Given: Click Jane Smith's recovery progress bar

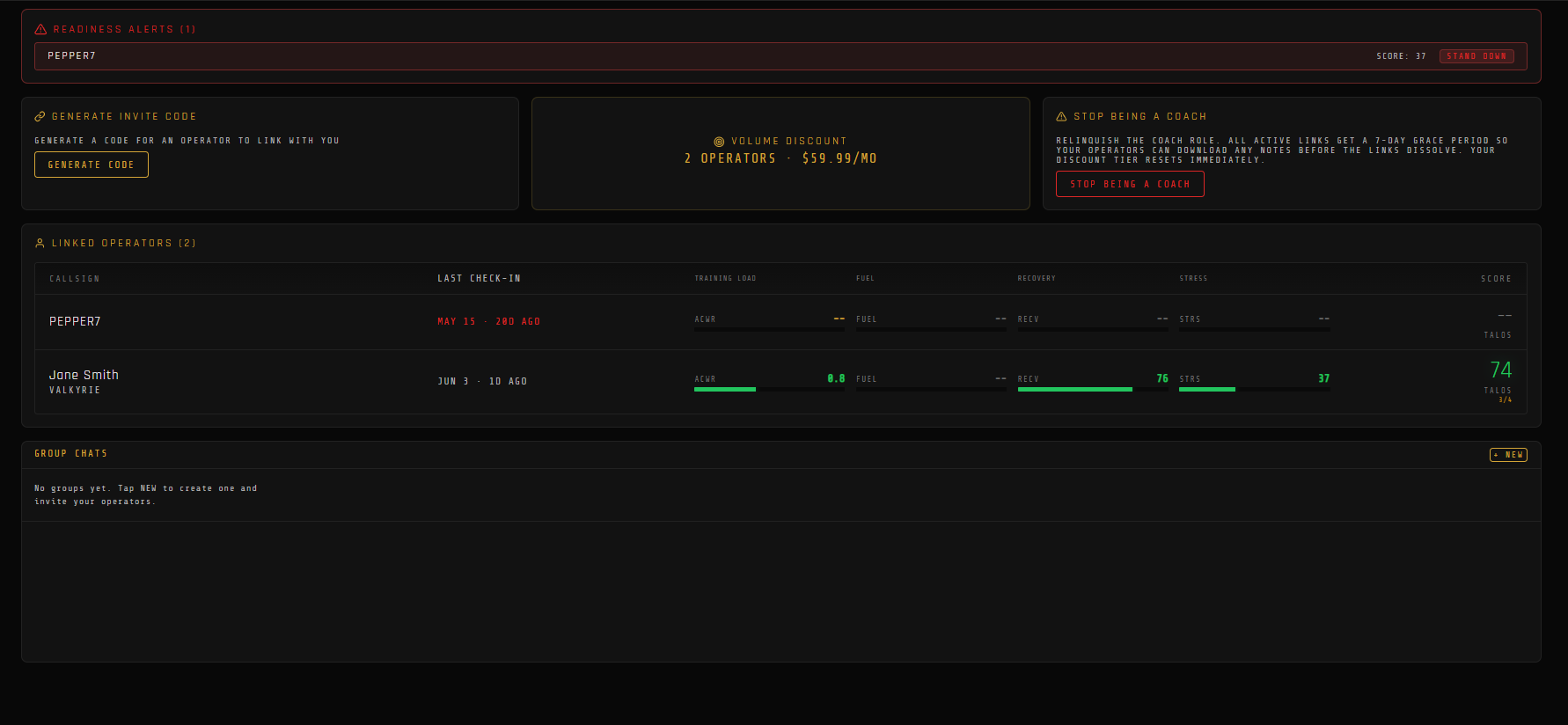Looking at the screenshot, I should pos(1093,389).
